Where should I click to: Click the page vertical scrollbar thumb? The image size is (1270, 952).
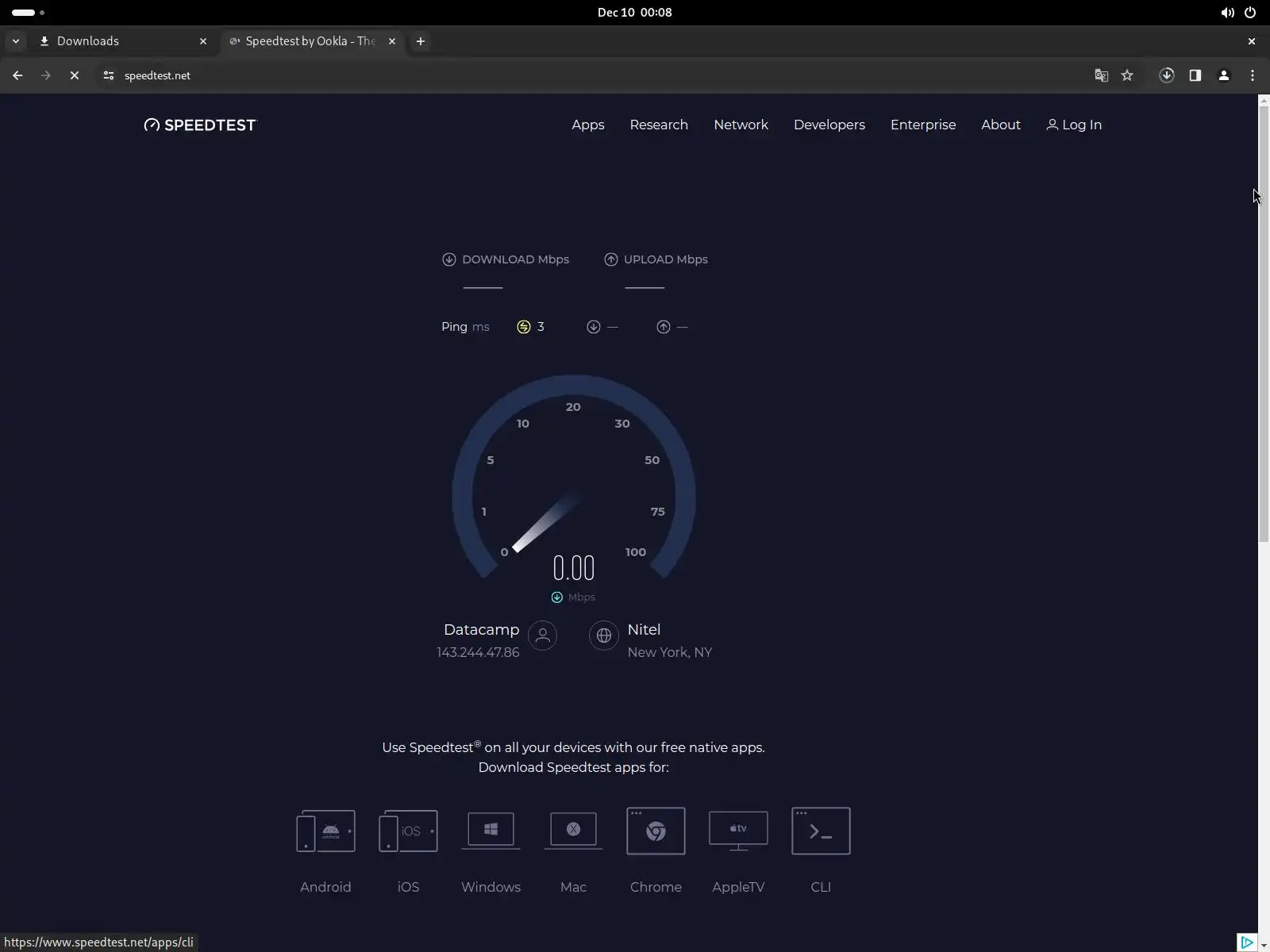pyautogui.click(x=1264, y=324)
